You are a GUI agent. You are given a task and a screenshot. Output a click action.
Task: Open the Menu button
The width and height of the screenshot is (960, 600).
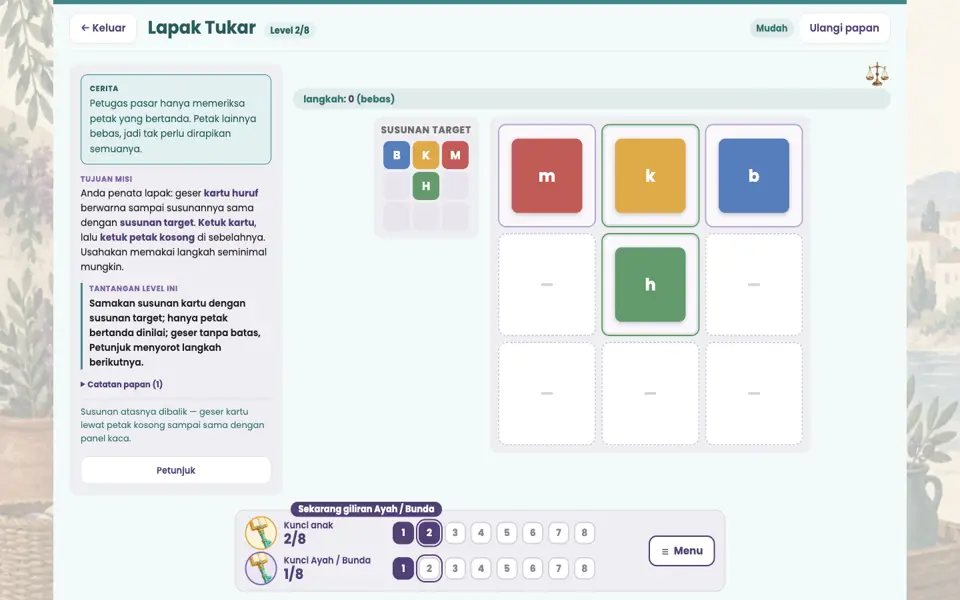681,550
